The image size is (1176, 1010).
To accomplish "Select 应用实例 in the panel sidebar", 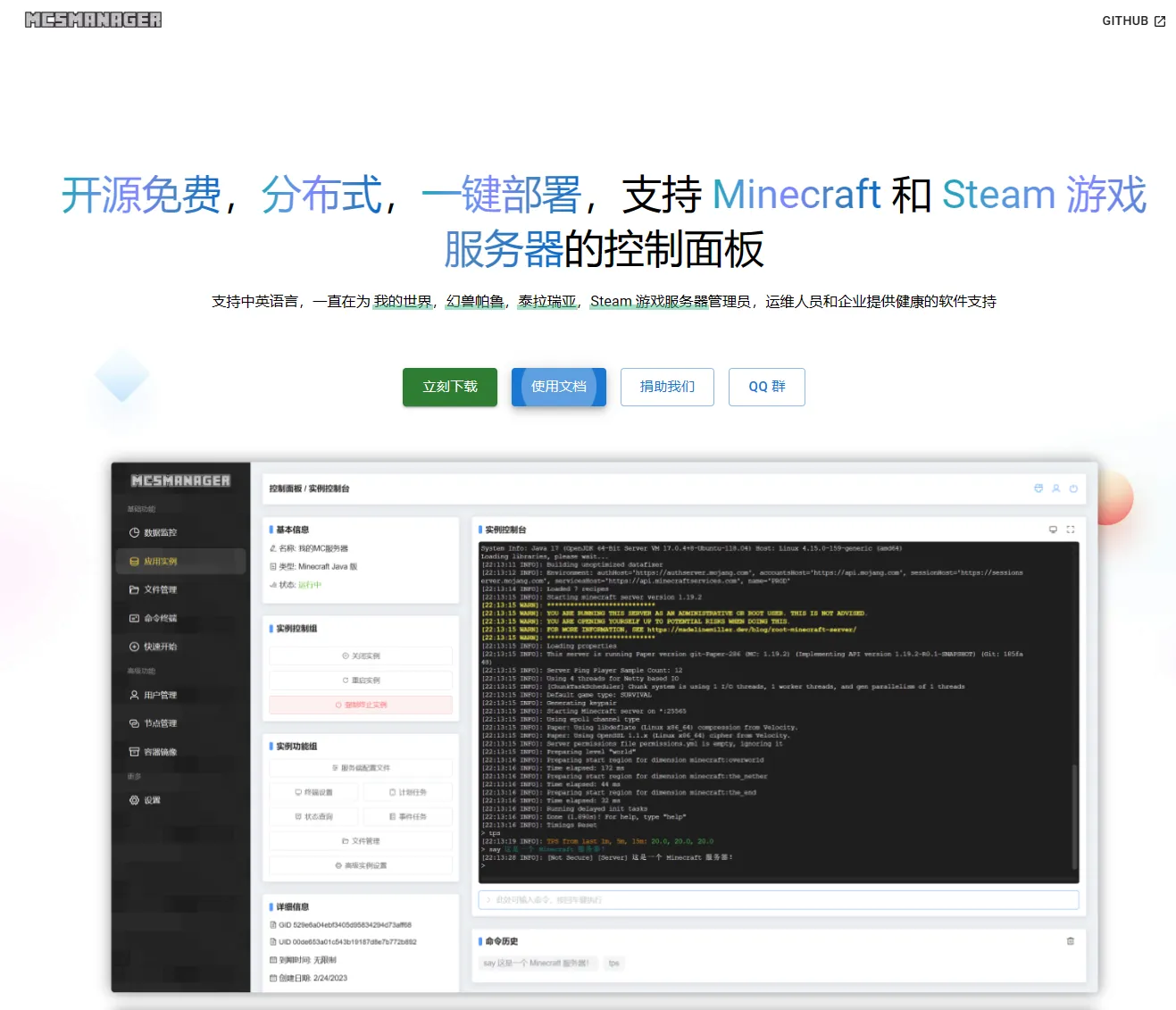I will [x=179, y=561].
